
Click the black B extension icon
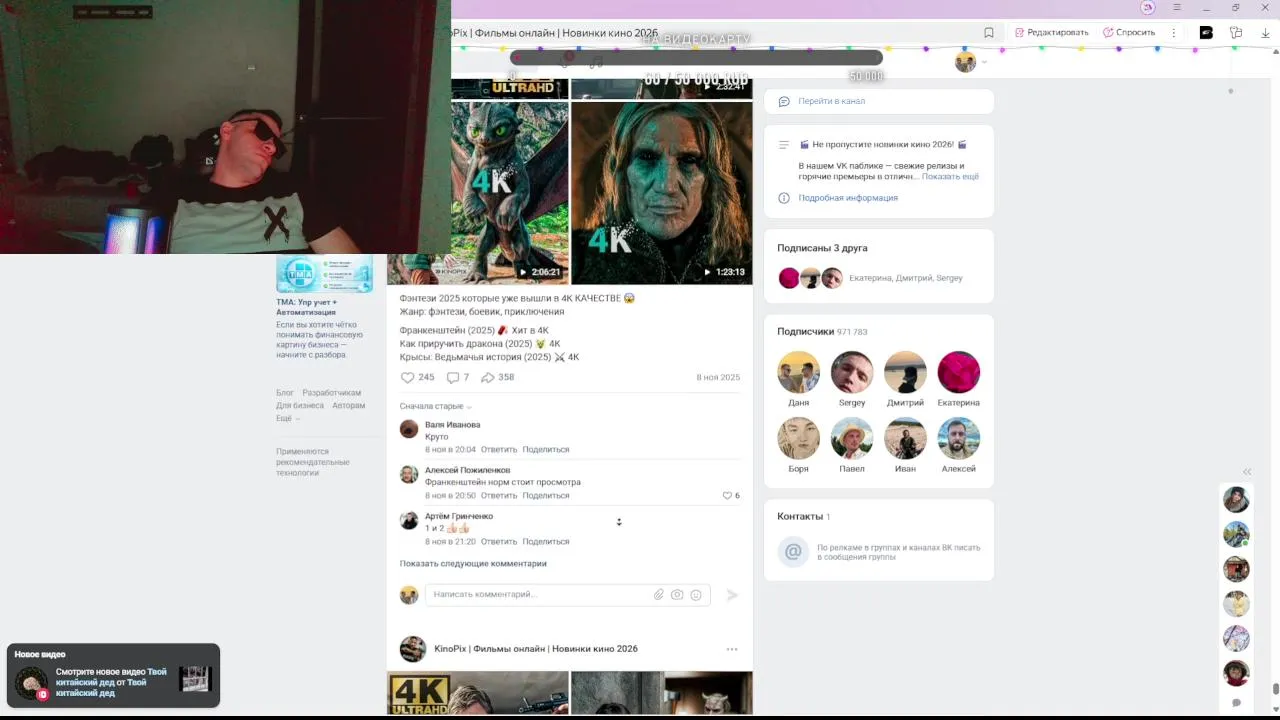click(1206, 32)
